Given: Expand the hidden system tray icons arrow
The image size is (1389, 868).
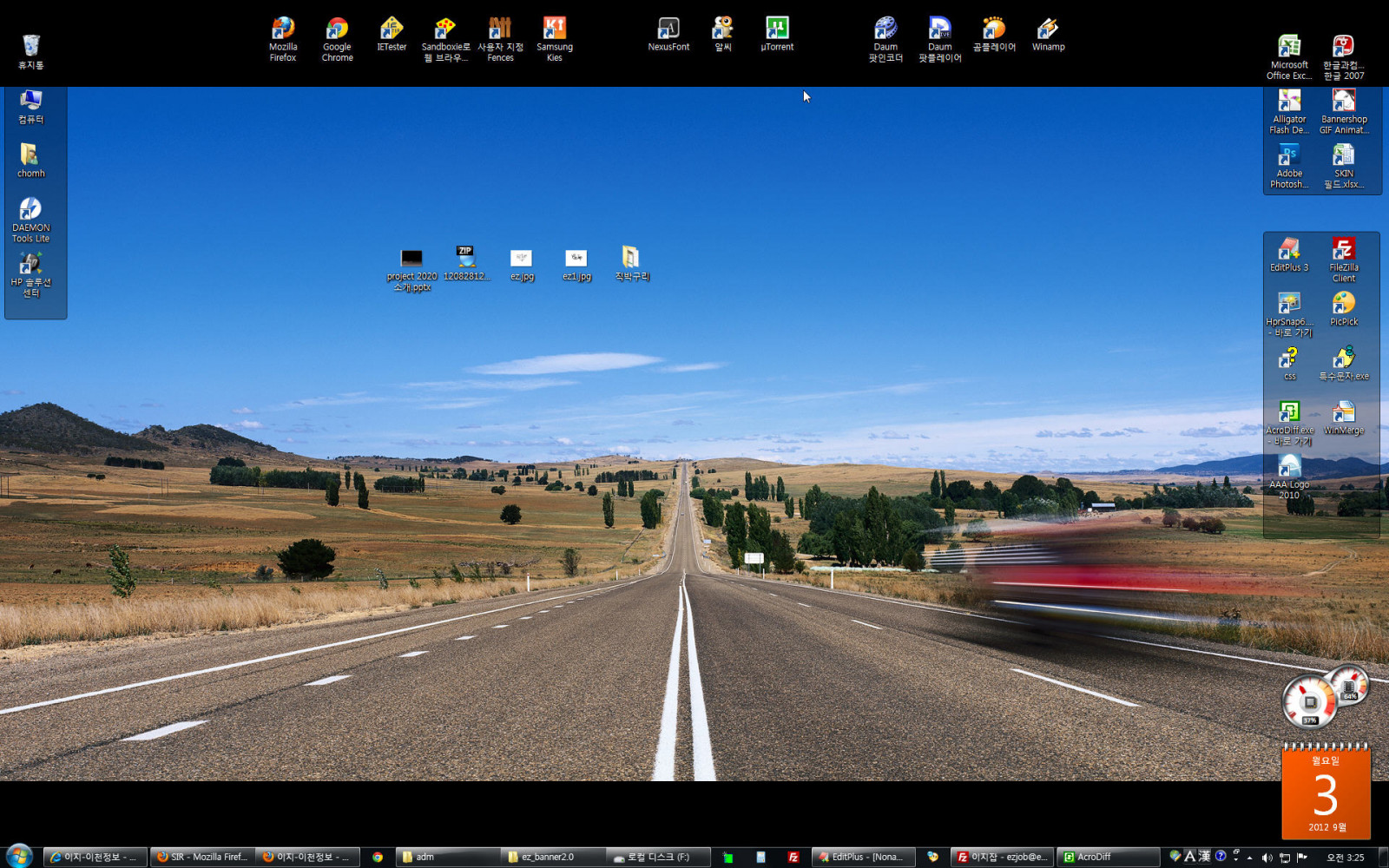Looking at the screenshot, I should point(1249,858).
